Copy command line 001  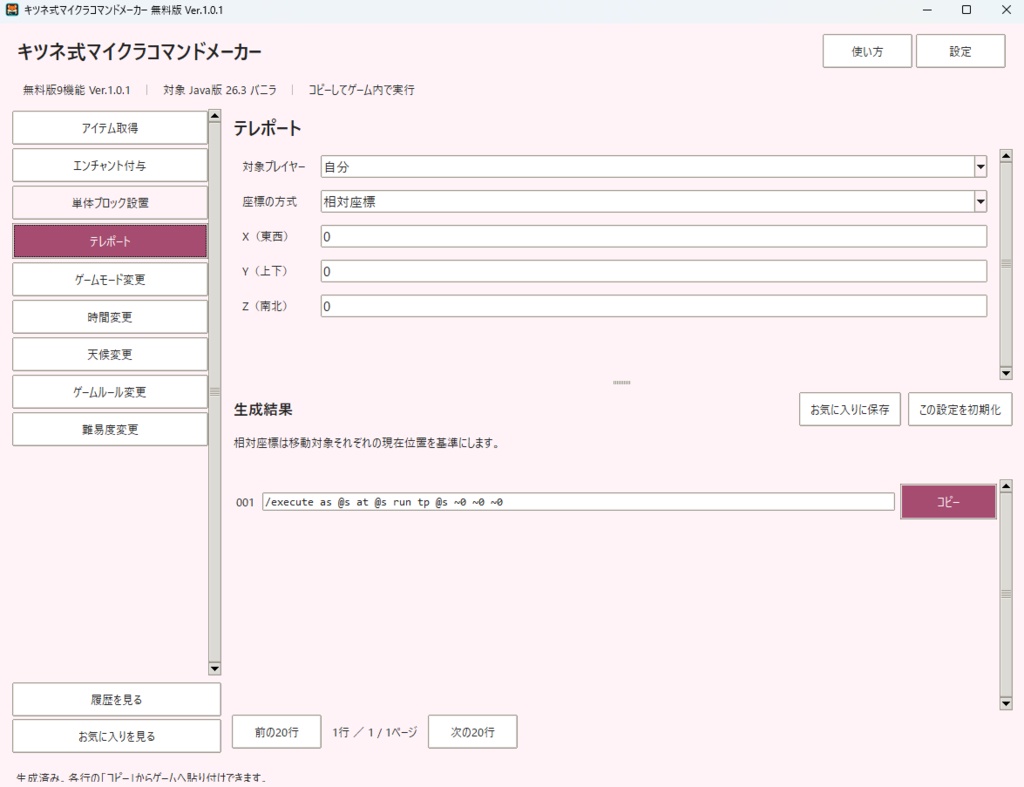pyautogui.click(x=948, y=502)
